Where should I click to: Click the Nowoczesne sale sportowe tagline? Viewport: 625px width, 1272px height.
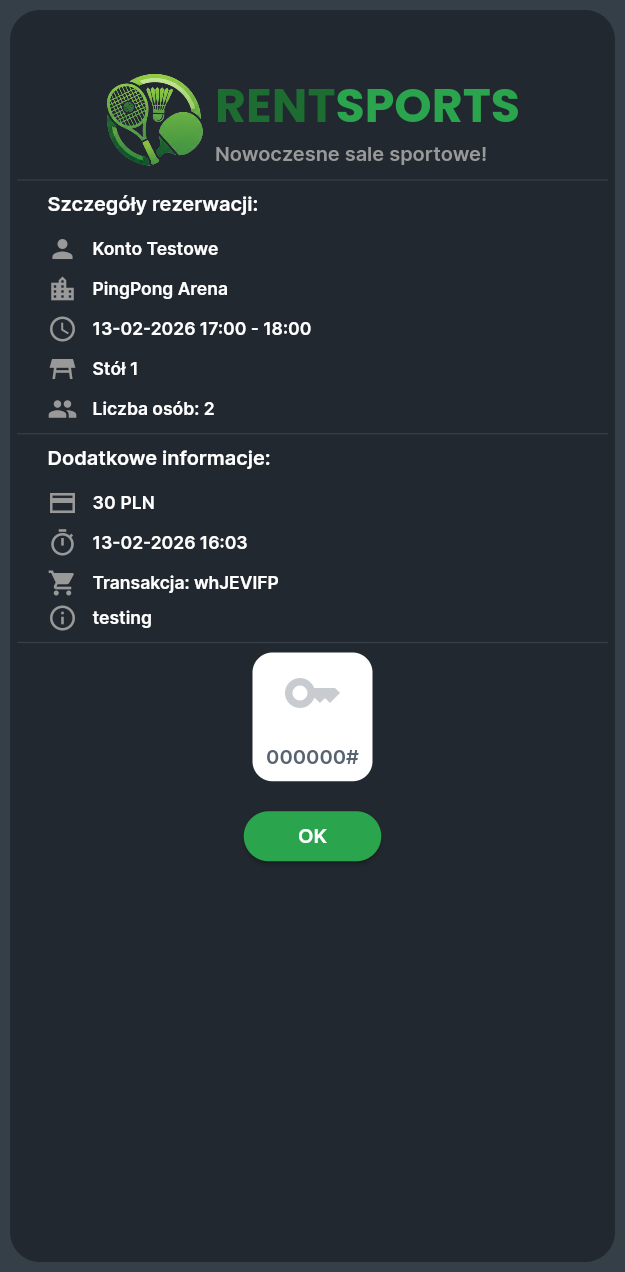point(351,154)
